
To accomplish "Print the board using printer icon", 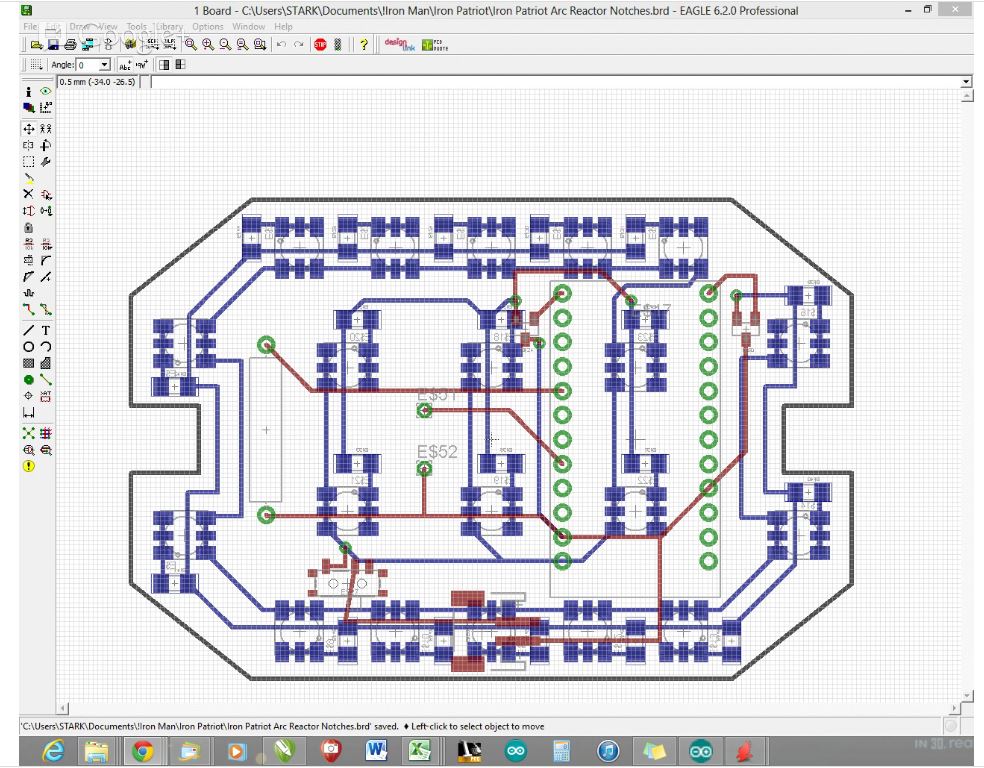I will (70, 45).
